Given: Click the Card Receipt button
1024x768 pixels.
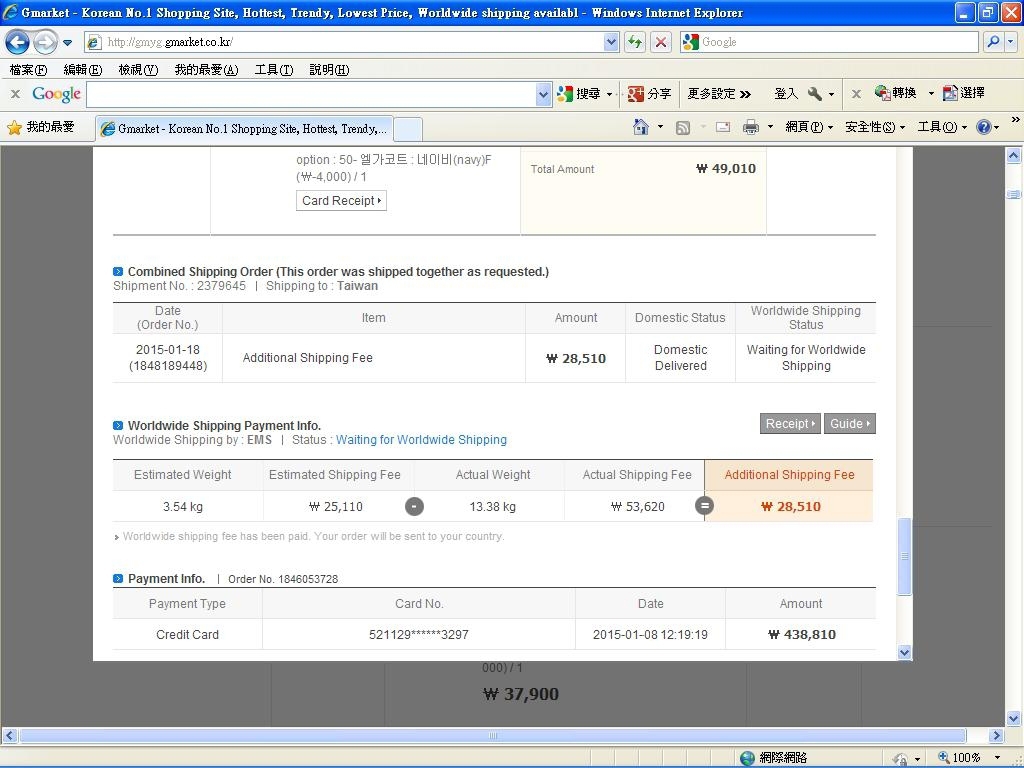Looking at the screenshot, I should pyautogui.click(x=341, y=200).
